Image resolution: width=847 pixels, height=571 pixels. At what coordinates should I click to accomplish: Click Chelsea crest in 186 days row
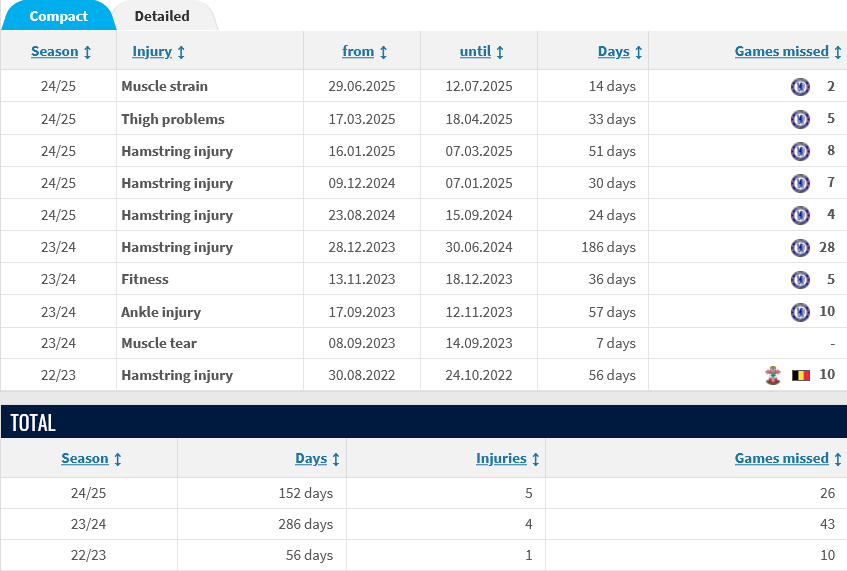click(x=800, y=247)
